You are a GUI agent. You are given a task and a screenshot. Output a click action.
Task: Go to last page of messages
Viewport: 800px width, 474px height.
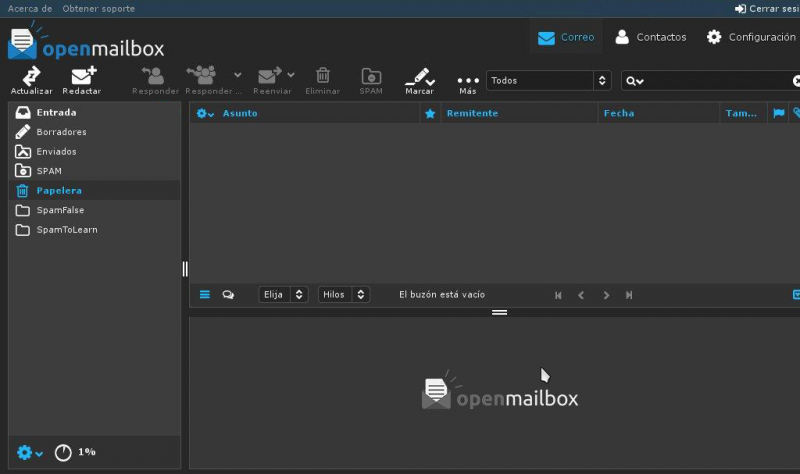click(x=629, y=295)
